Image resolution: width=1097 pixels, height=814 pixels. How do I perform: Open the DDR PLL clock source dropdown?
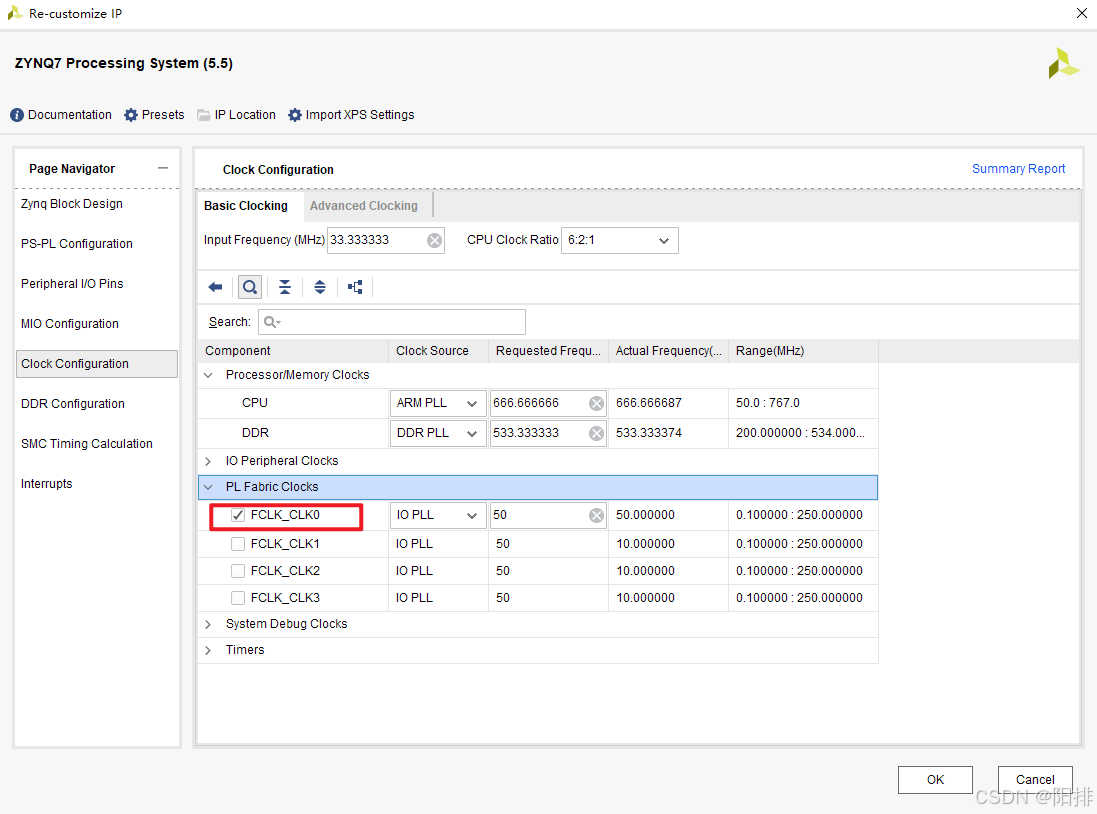pyautogui.click(x=437, y=433)
